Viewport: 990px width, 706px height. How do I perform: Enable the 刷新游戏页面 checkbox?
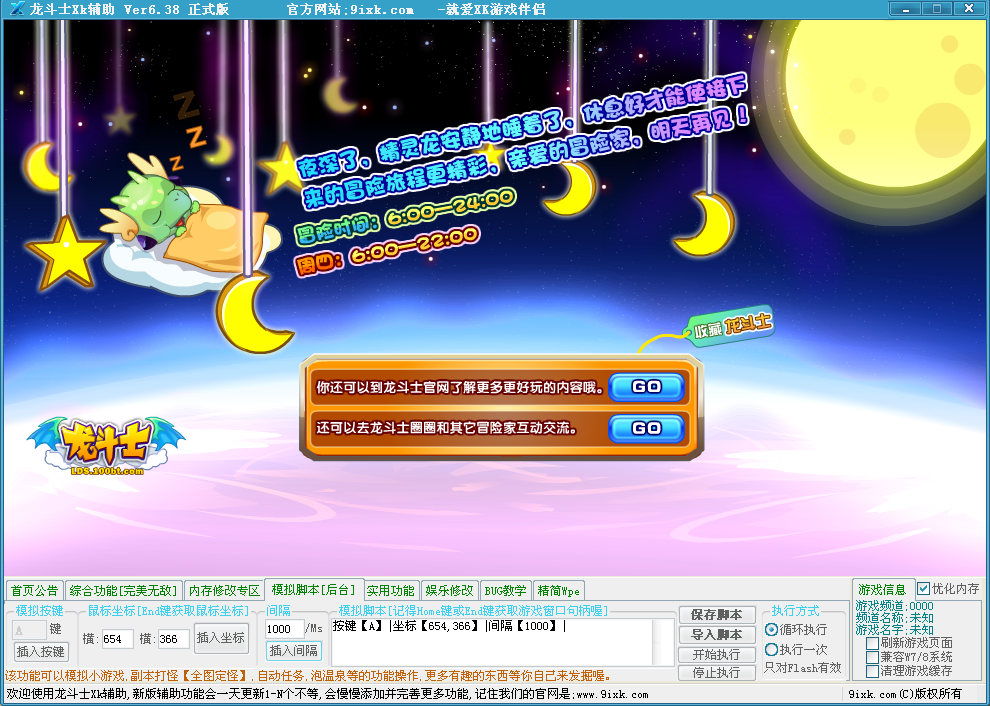[873, 643]
